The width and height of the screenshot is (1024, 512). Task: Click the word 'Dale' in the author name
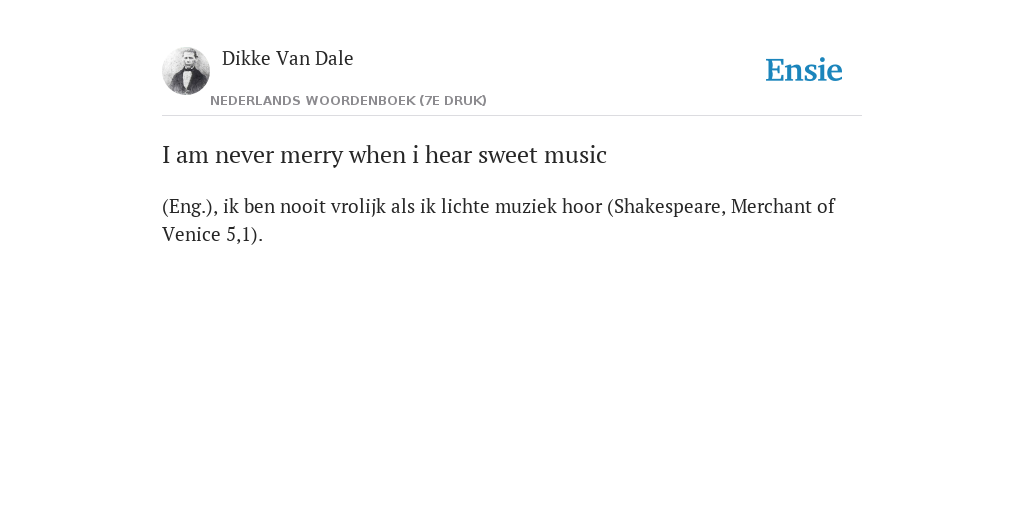[334, 58]
